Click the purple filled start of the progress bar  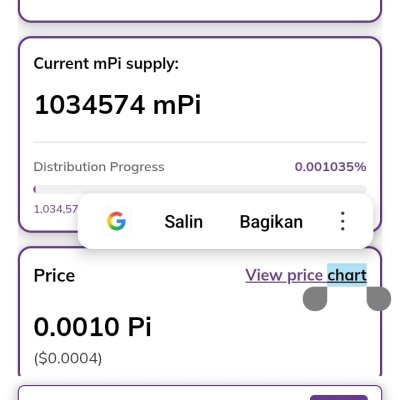tap(35, 190)
